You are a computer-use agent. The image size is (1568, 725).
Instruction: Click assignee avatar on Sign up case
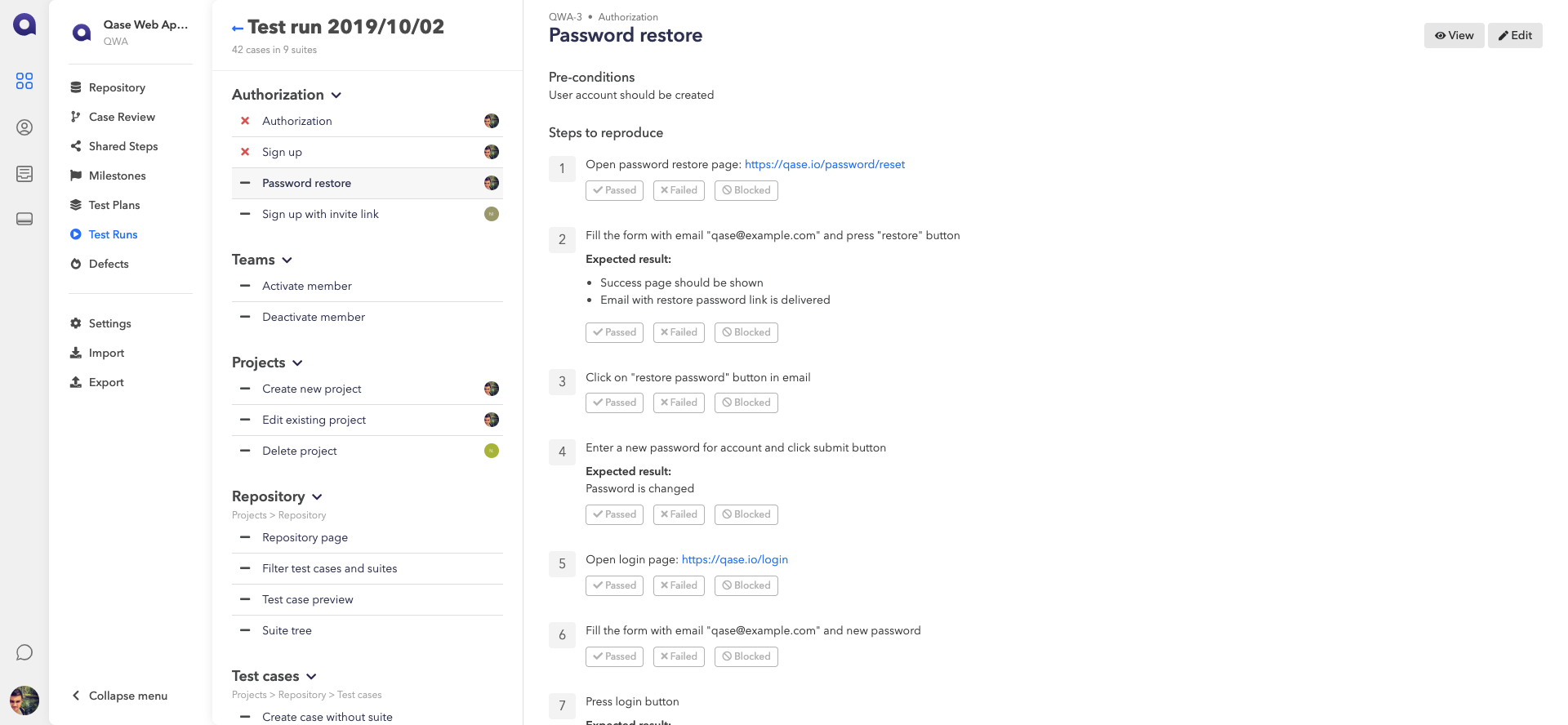pyautogui.click(x=492, y=152)
